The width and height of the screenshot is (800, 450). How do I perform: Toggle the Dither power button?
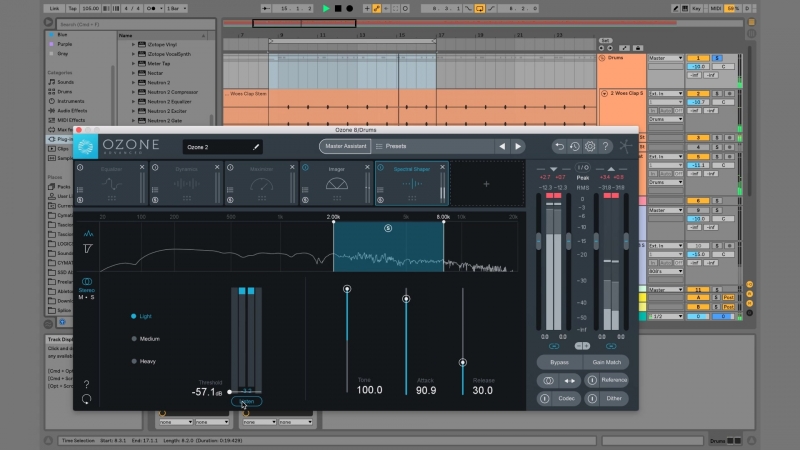[x=592, y=398]
